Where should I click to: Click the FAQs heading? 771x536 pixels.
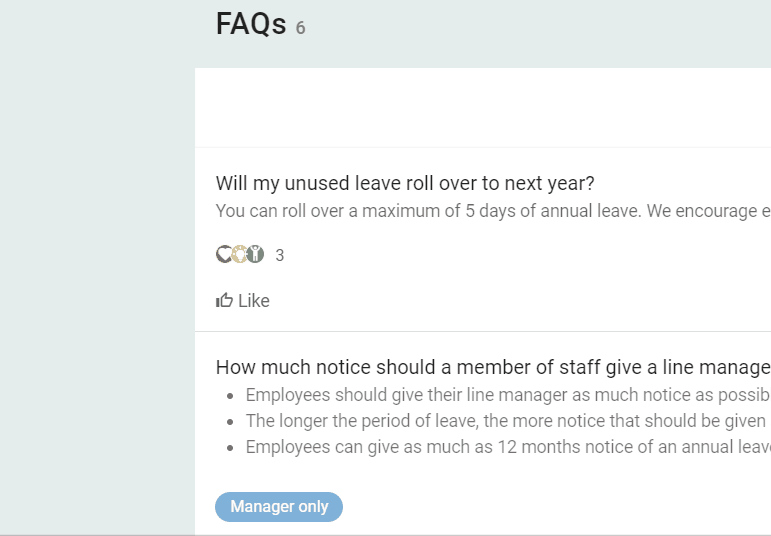pos(251,24)
